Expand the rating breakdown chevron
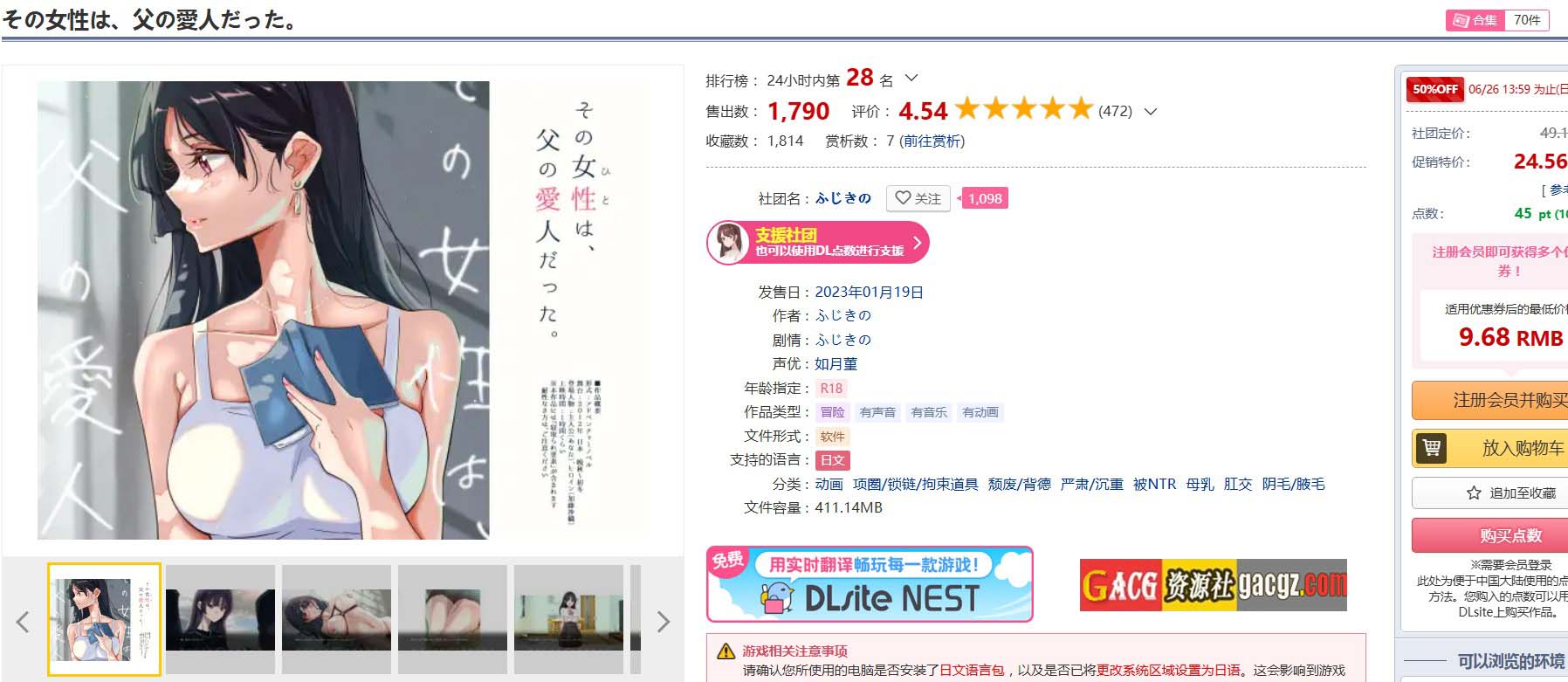1568x682 pixels. (x=1151, y=112)
